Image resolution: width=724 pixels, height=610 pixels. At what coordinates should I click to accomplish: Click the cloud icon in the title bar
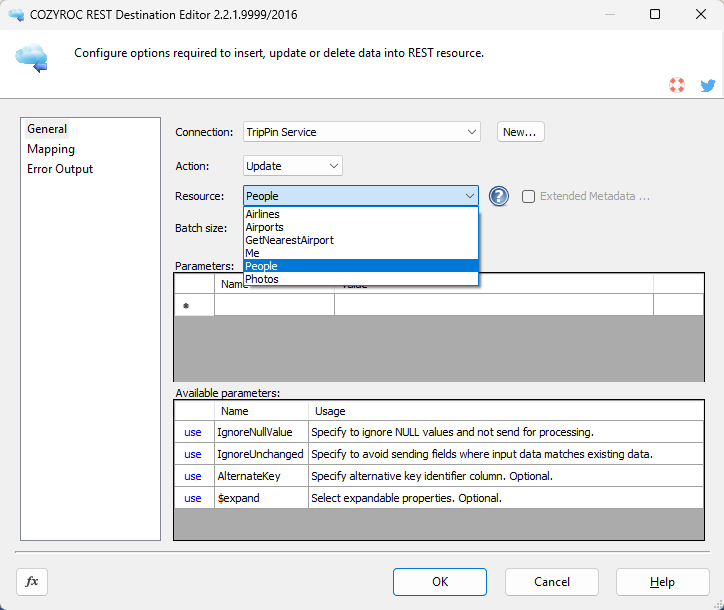[x=16, y=15]
